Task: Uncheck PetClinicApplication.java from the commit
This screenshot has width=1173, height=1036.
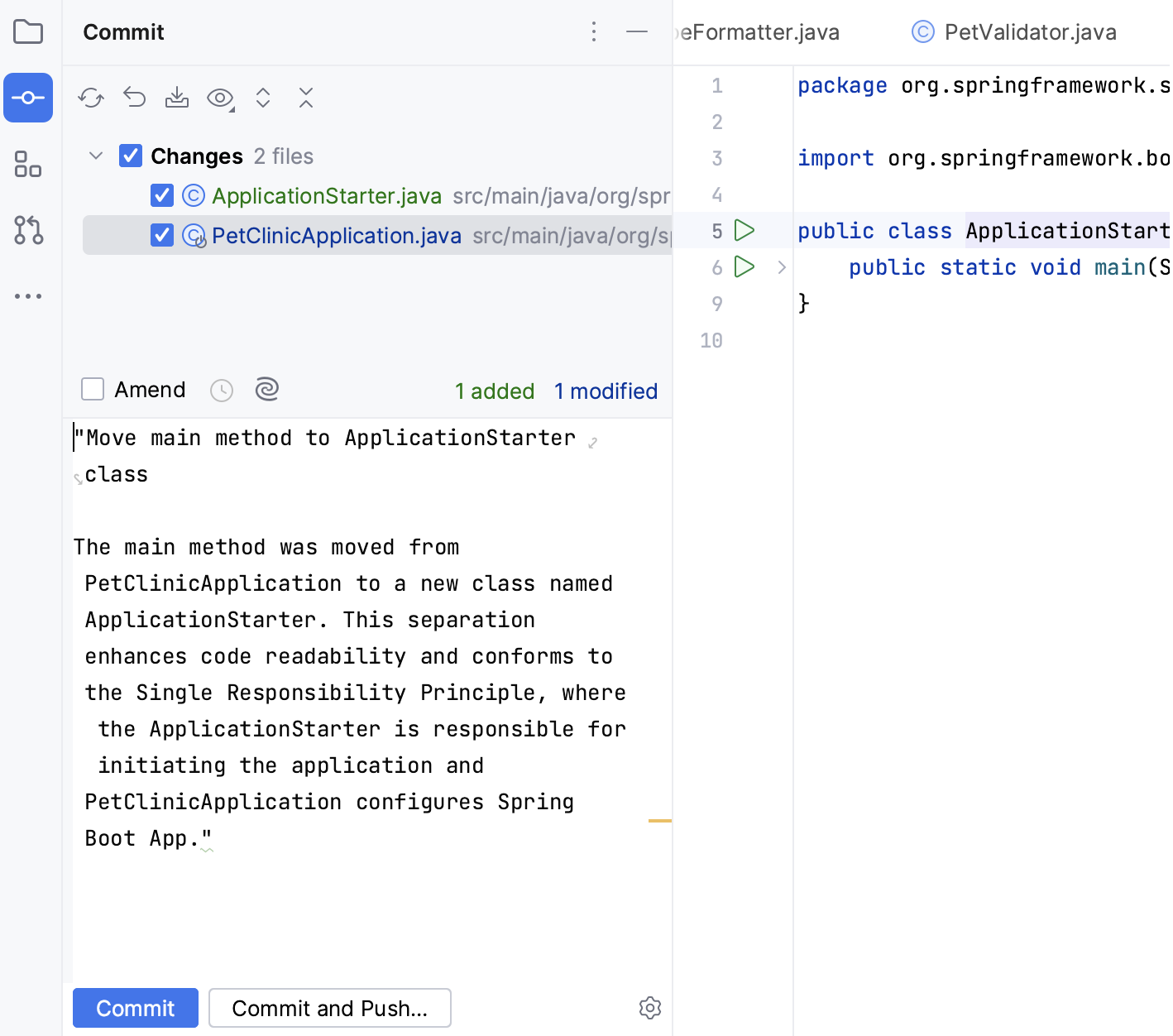Action: coord(161,235)
